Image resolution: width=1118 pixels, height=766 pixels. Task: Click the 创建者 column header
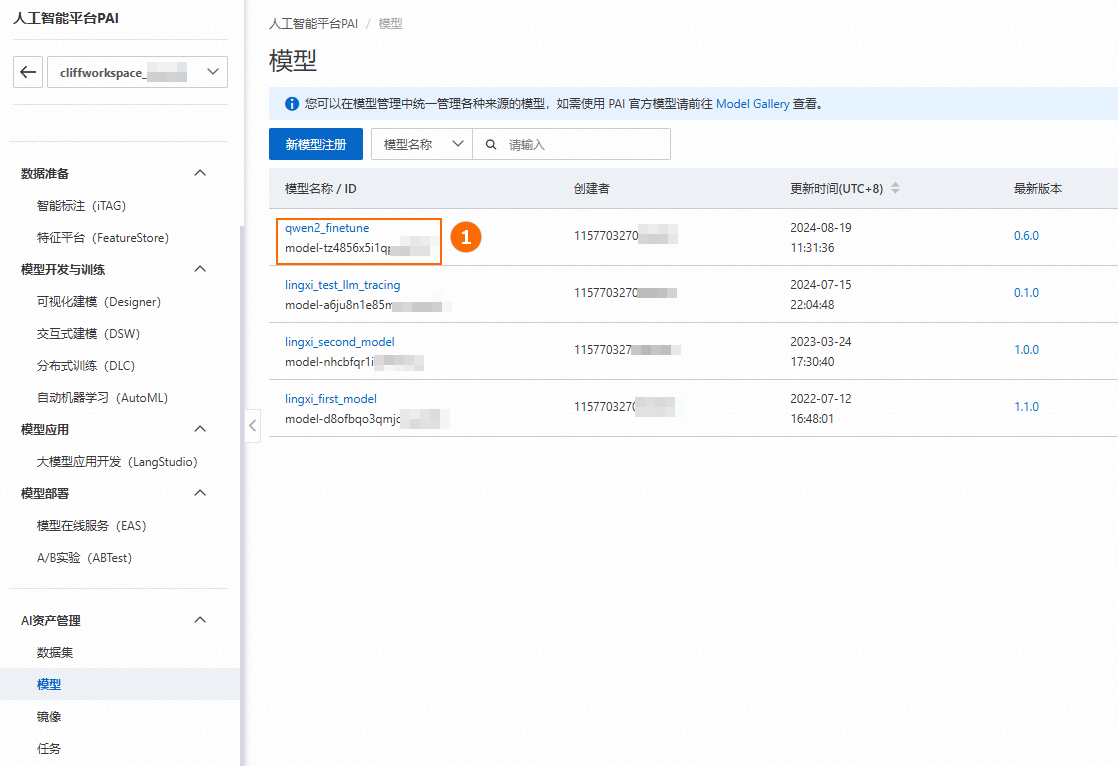tap(592, 189)
